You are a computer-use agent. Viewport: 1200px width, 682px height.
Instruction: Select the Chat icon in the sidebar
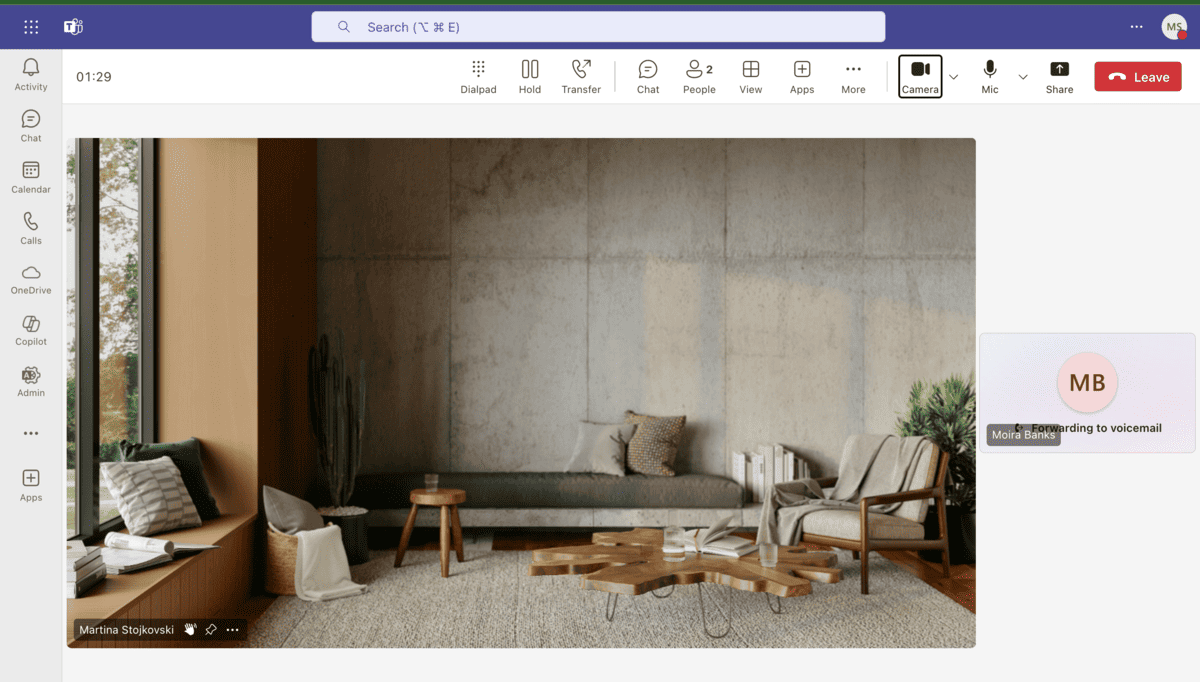tap(30, 122)
